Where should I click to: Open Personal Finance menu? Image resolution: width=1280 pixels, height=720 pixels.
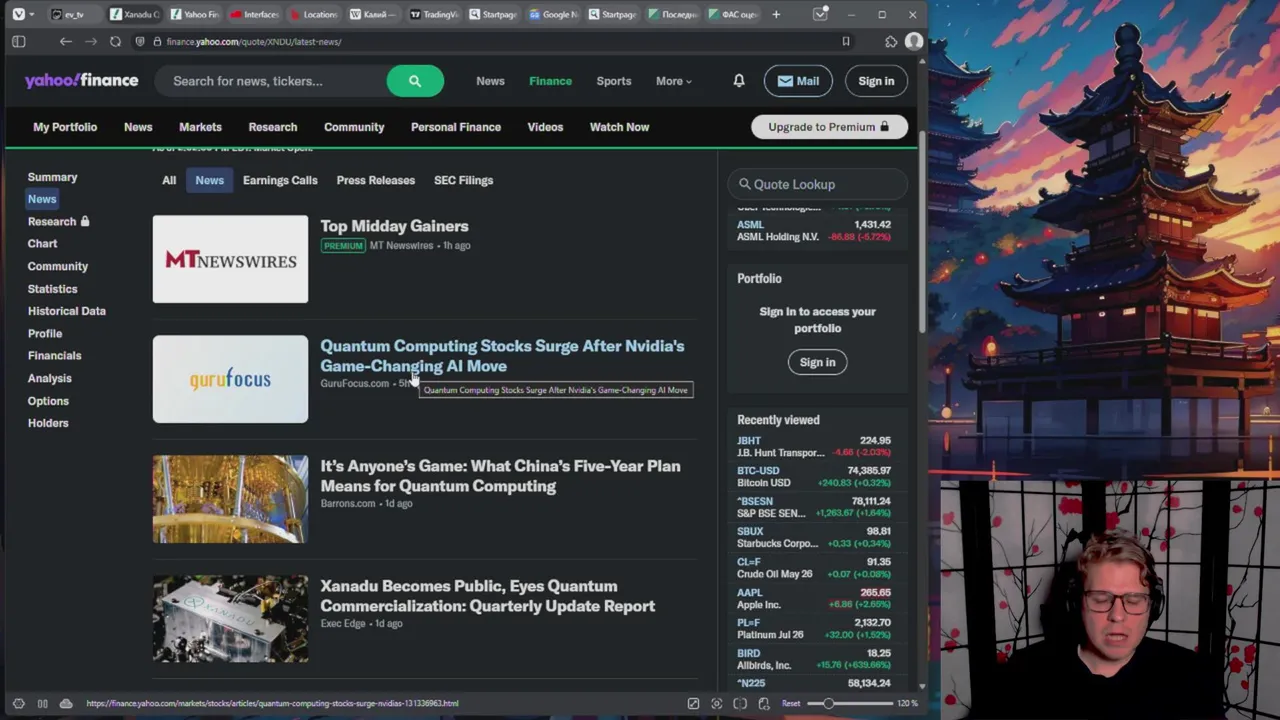(456, 127)
